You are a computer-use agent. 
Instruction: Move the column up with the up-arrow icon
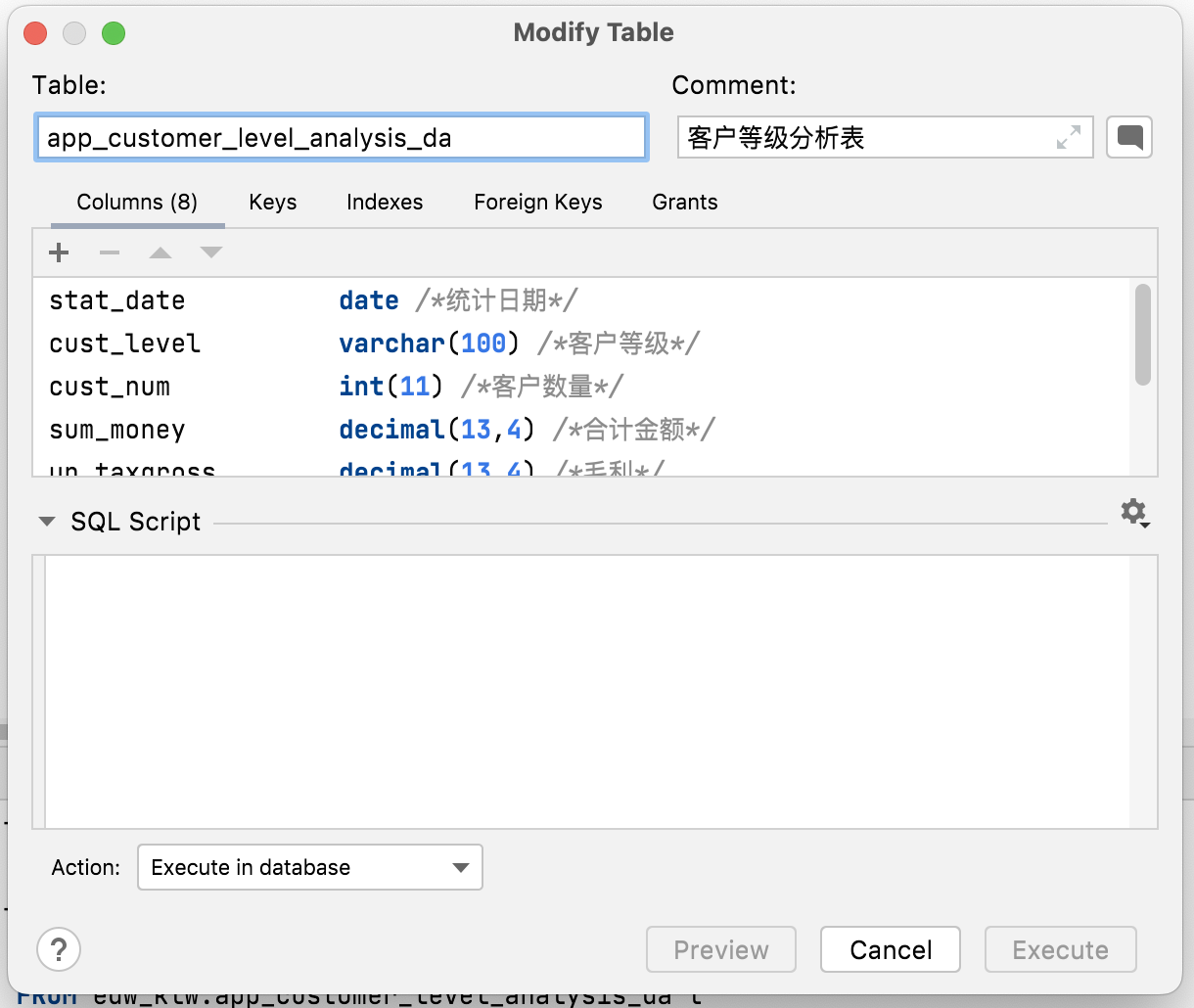(161, 252)
